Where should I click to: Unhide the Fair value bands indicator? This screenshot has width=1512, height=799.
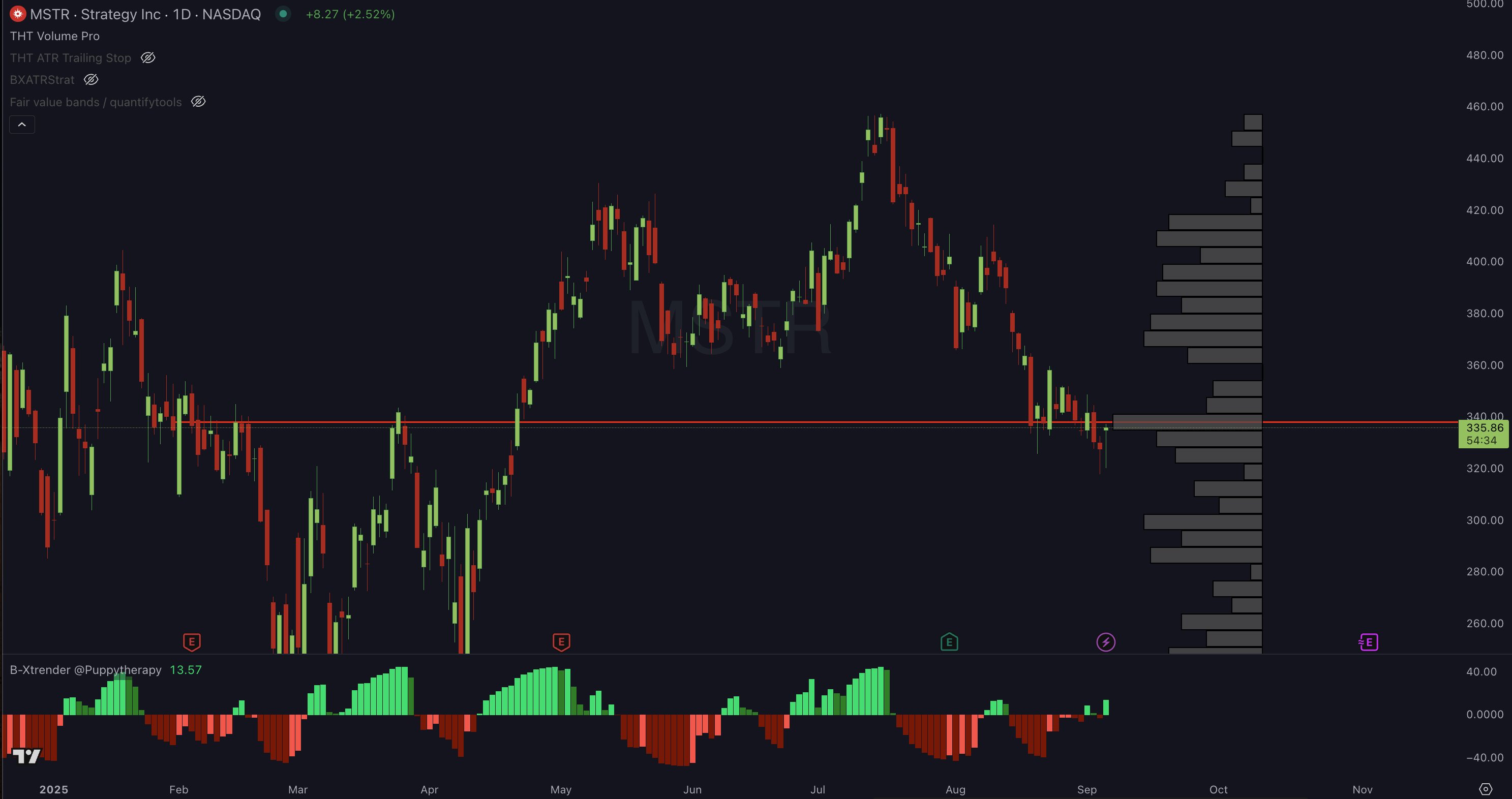[198, 102]
